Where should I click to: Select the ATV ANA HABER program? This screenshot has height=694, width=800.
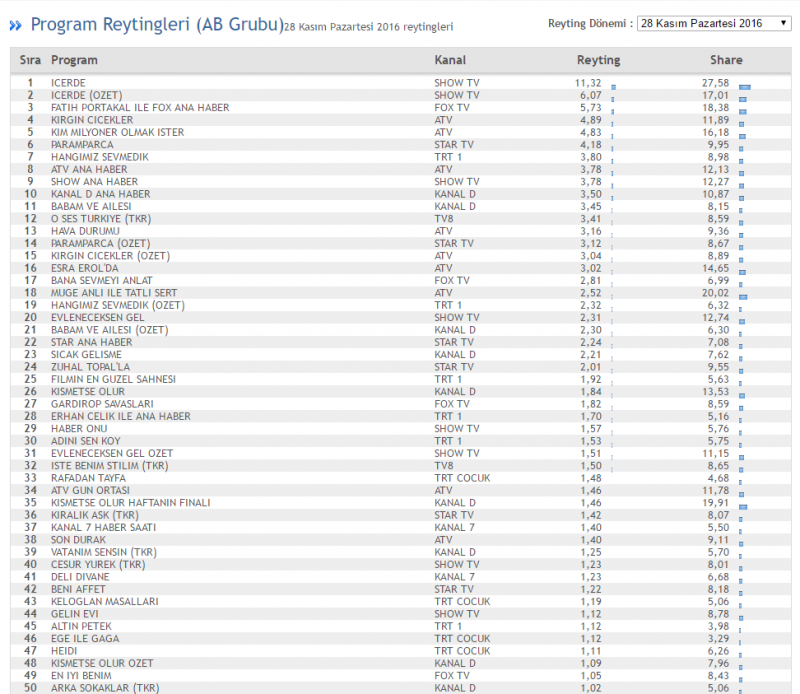(89, 169)
